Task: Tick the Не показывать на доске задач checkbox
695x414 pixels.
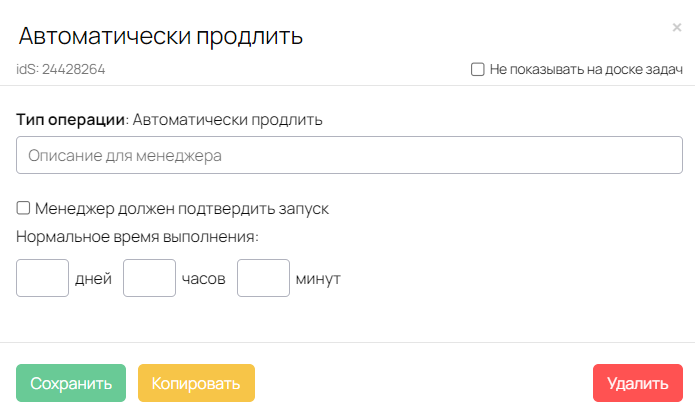Action: click(477, 69)
